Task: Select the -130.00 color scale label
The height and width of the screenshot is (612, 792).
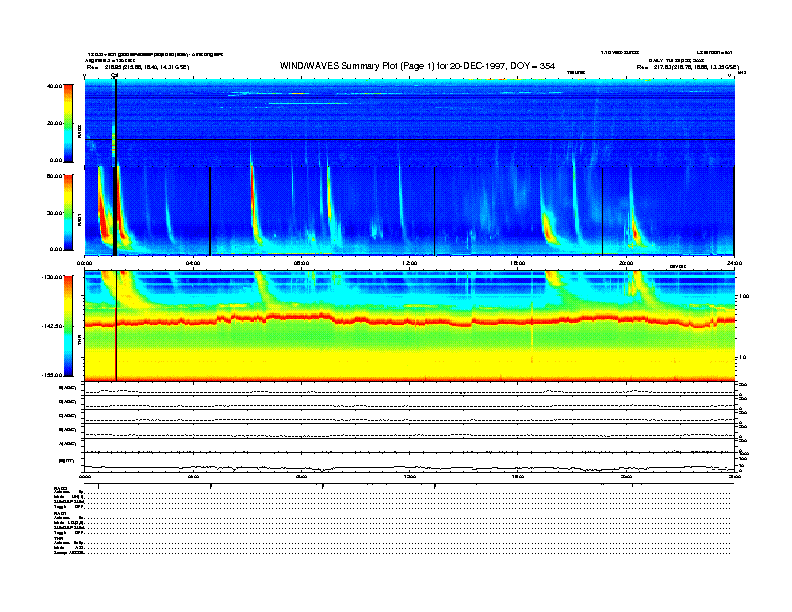Action: (52, 277)
